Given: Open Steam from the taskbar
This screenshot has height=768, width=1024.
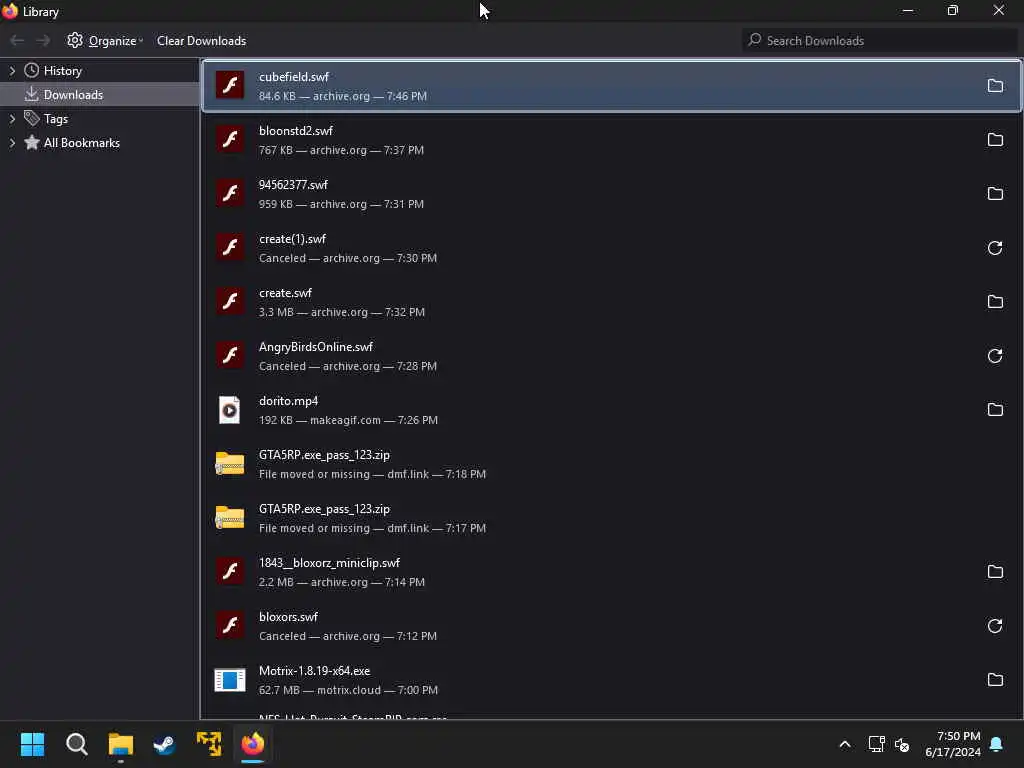Looking at the screenshot, I should [165, 744].
